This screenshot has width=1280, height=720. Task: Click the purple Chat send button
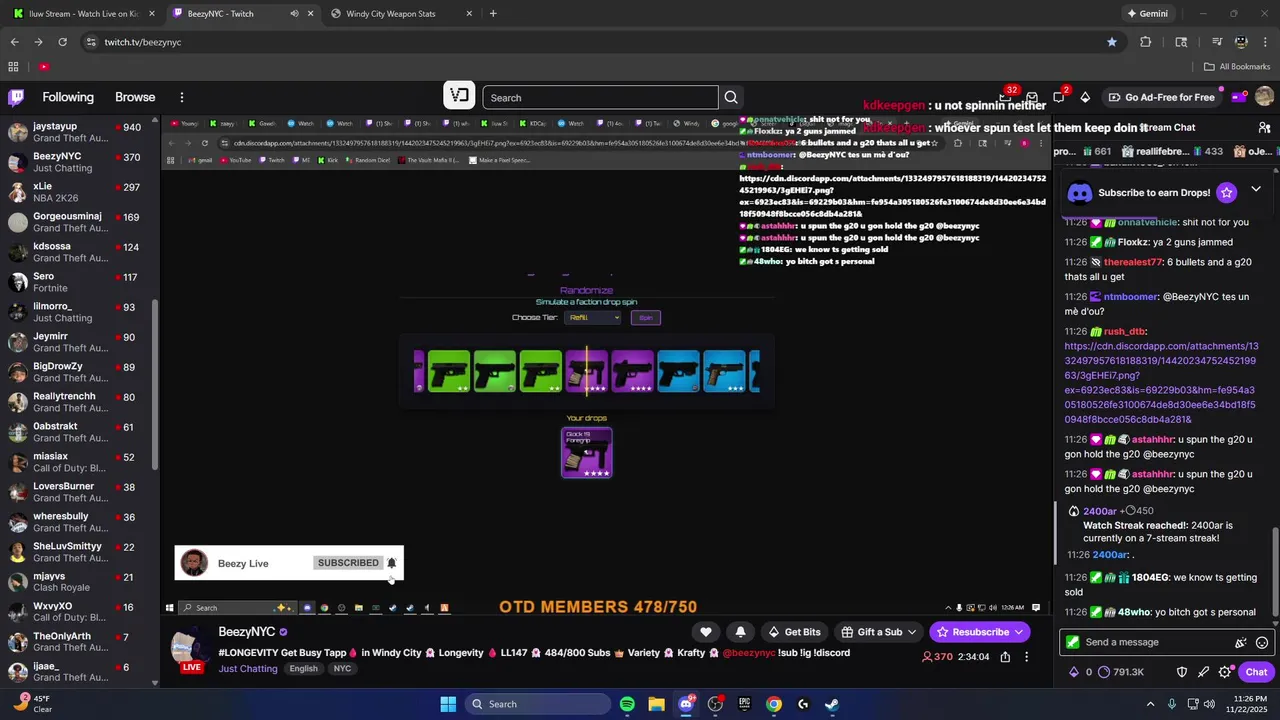[x=1256, y=672]
